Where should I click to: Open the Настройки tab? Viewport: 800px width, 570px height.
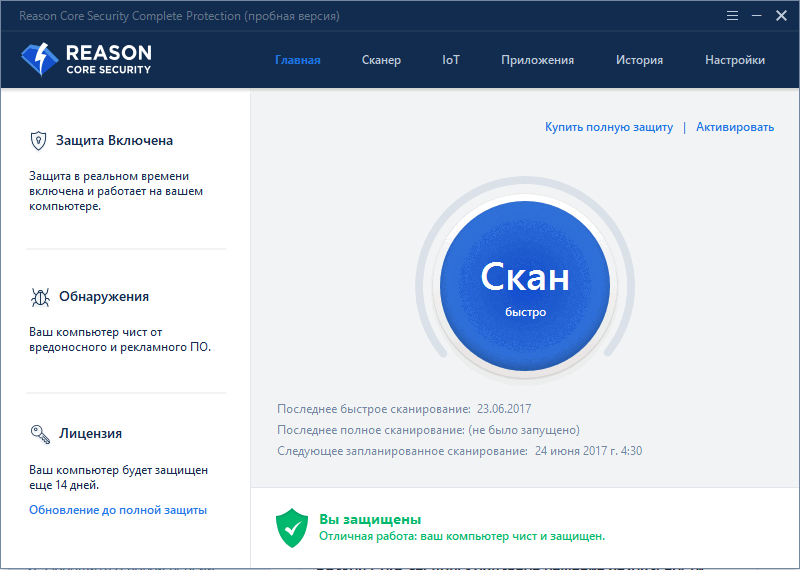point(735,60)
